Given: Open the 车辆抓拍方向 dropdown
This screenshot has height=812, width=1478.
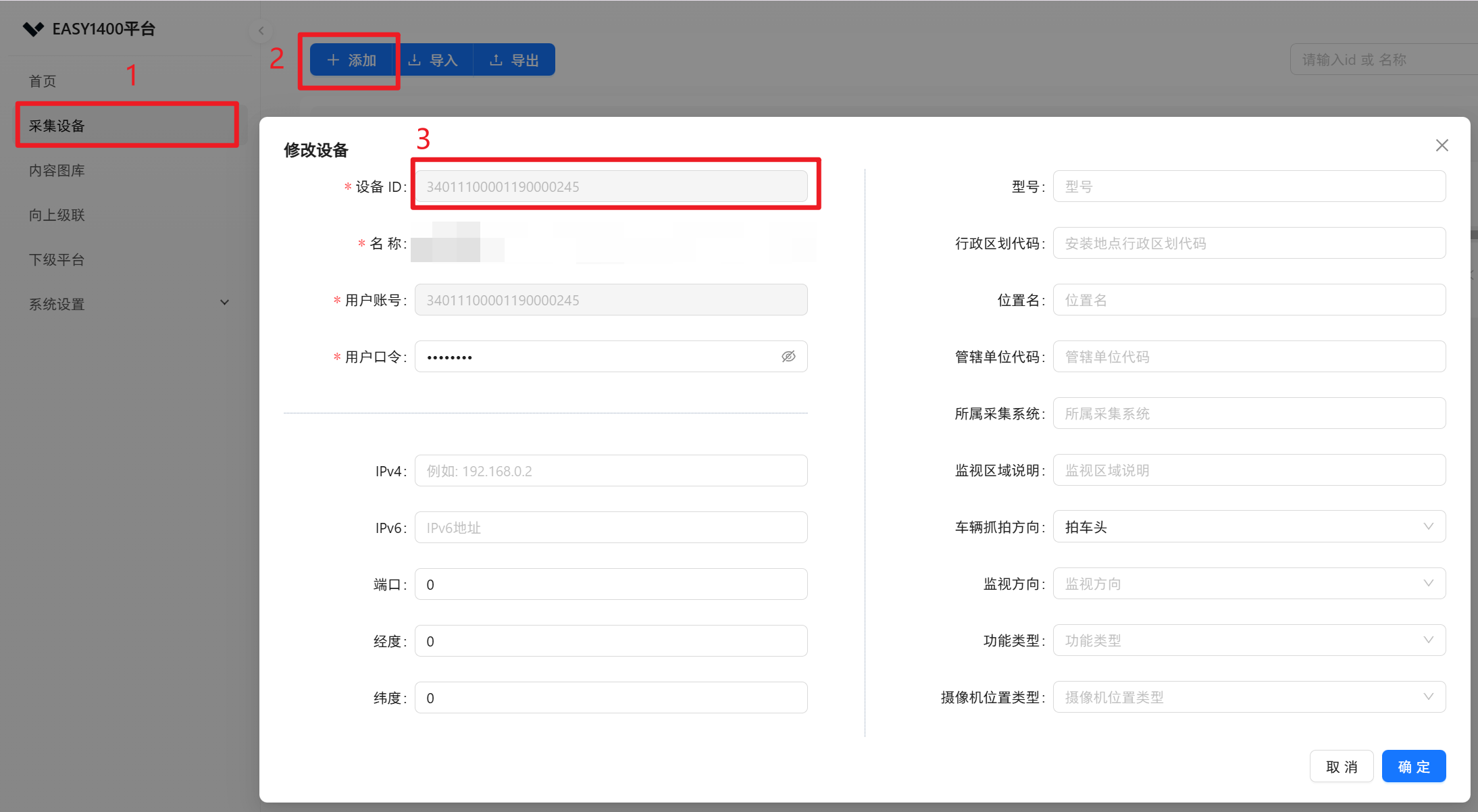Looking at the screenshot, I should point(1248,527).
